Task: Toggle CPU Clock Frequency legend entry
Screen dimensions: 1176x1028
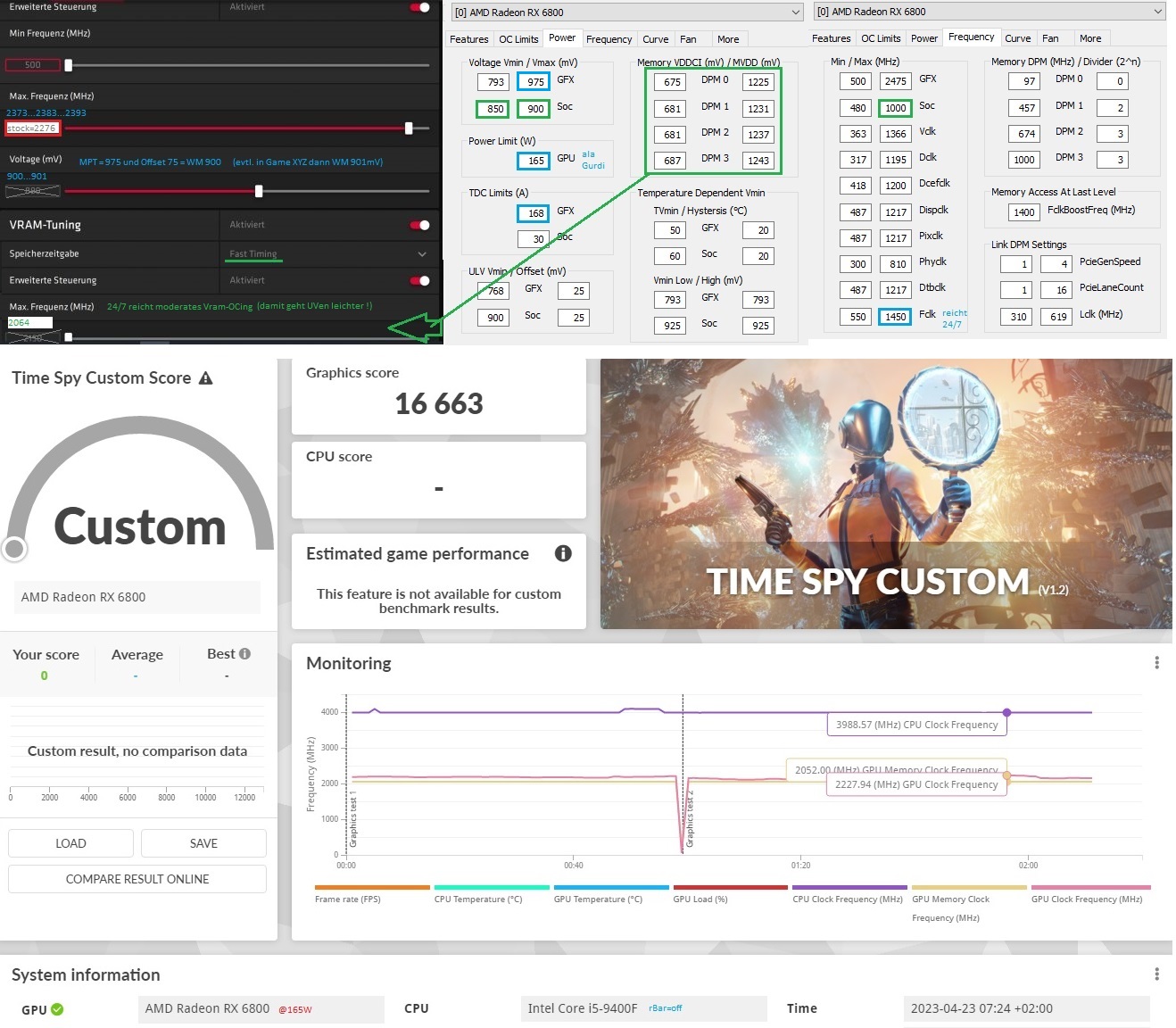Action: [x=849, y=893]
